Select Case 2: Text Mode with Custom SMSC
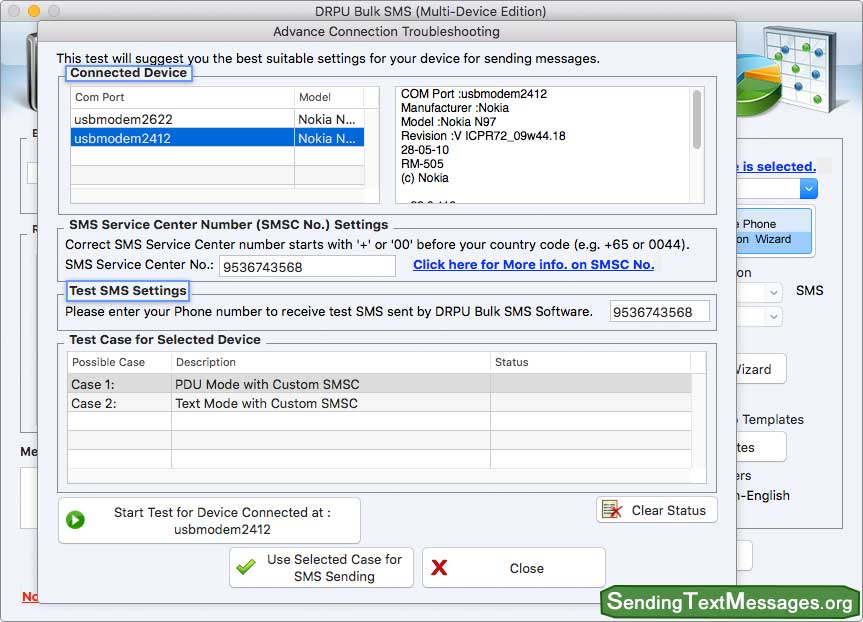863x622 pixels. [x=379, y=403]
